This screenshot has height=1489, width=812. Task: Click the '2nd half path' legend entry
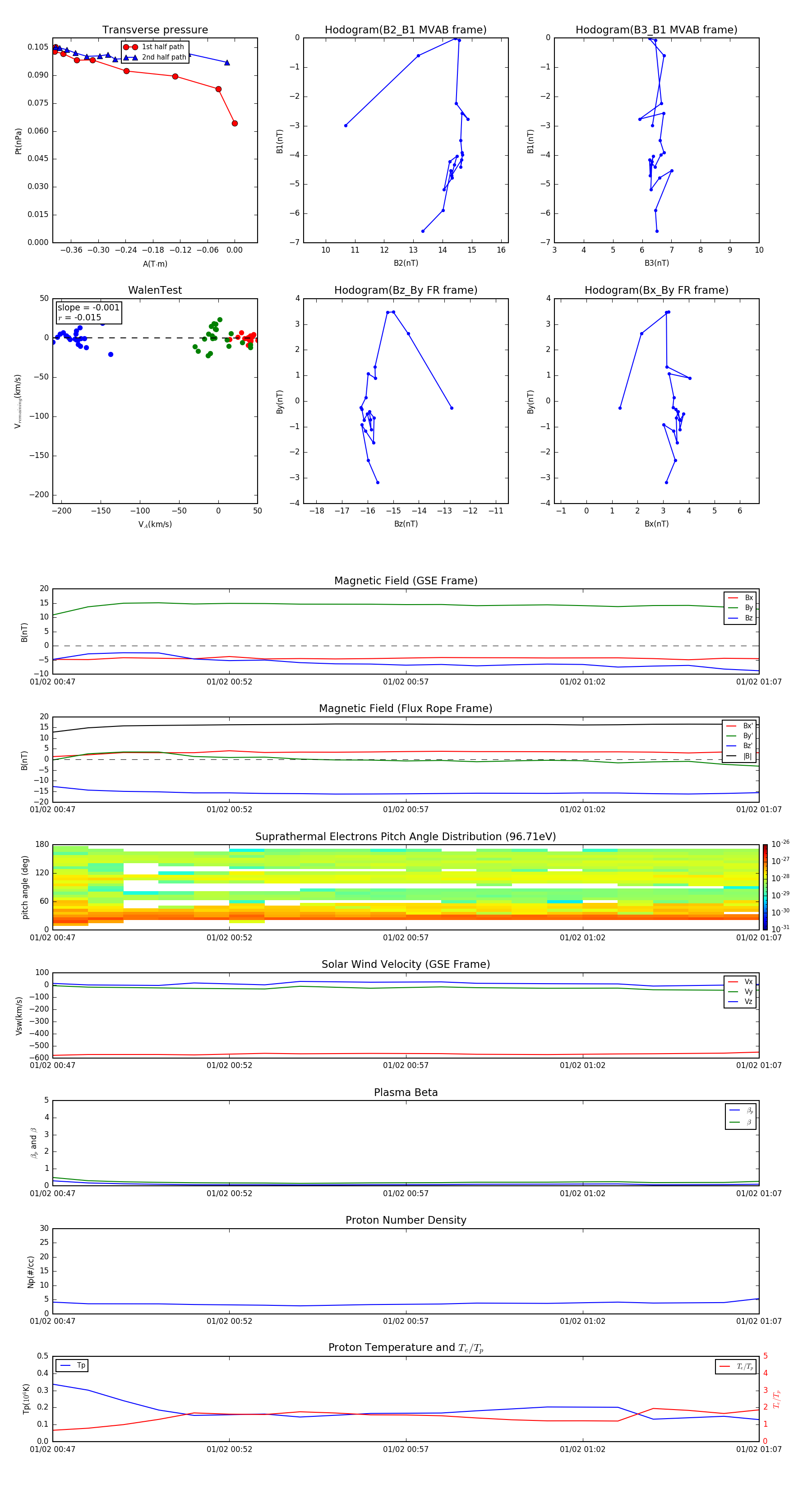pos(155,57)
